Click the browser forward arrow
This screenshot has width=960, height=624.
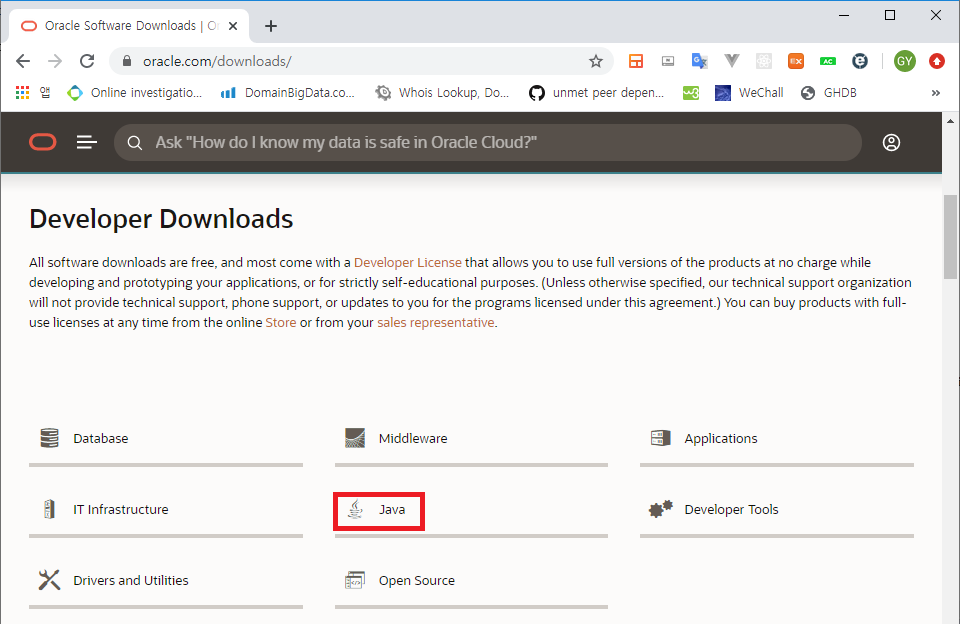tap(55, 61)
